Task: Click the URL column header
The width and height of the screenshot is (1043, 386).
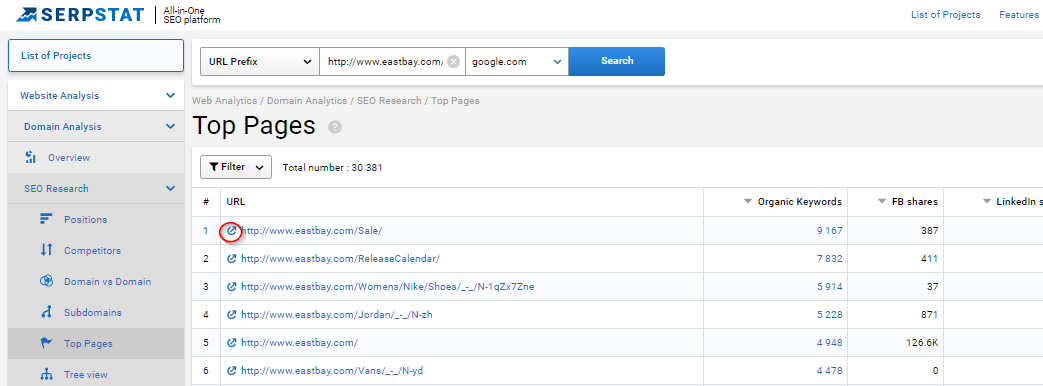Action: coord(235,202)
